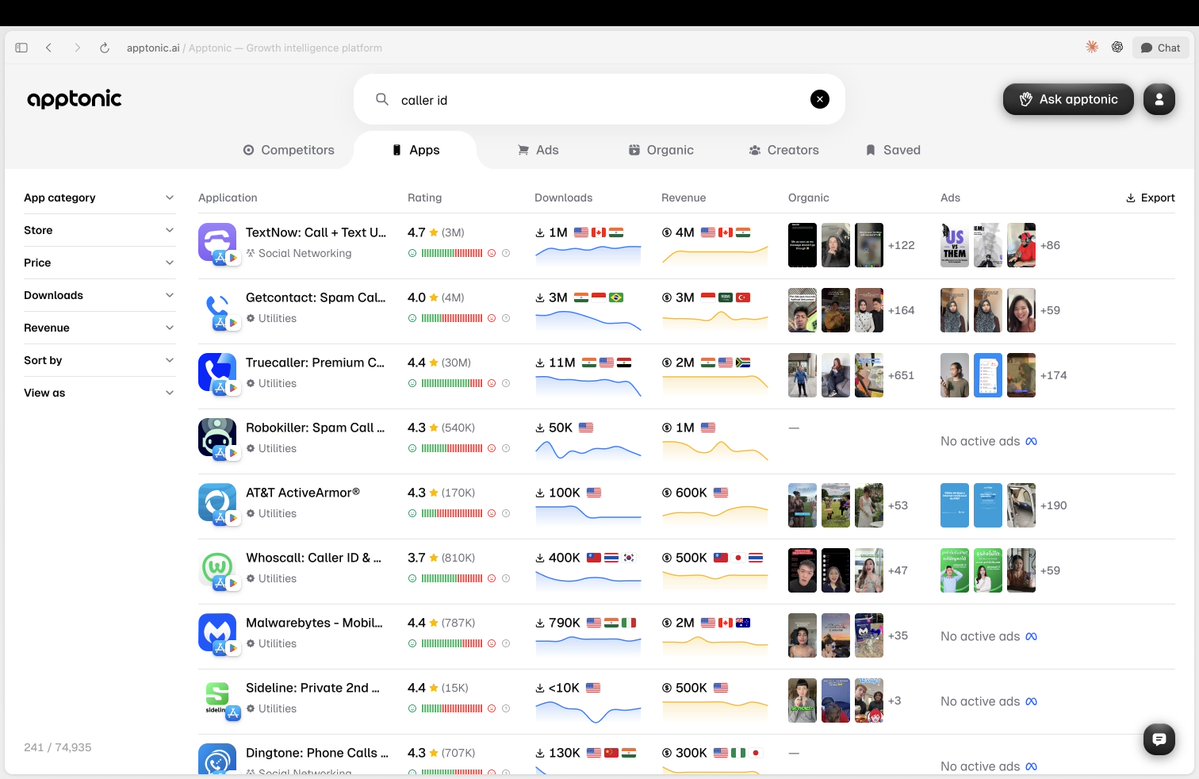Click the +122 organic count for TextNow
1199x779 pixels.
coord(901,245)
